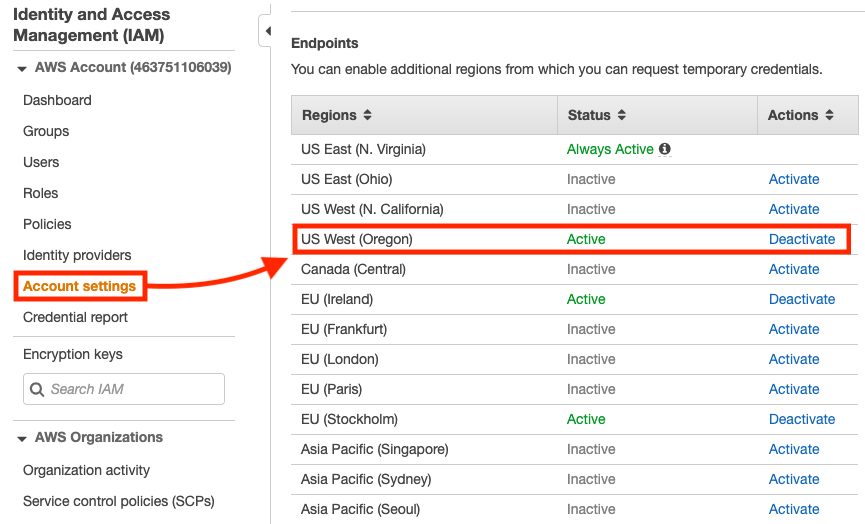This screenshot has height=524, width=865.
Task: Click the Inactive status for US East (Ohio)
Action: [x=591, y=179]
